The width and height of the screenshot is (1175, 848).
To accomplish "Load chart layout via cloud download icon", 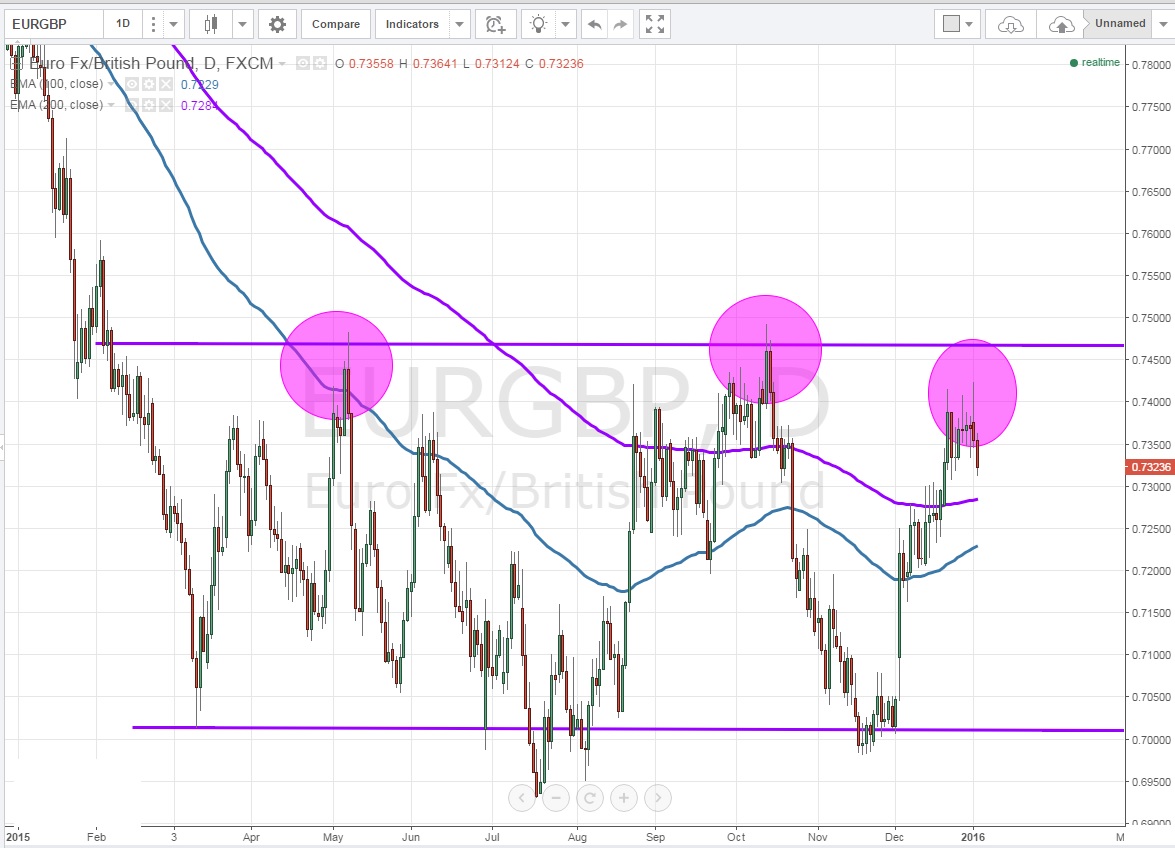I will coord(1010,24).
